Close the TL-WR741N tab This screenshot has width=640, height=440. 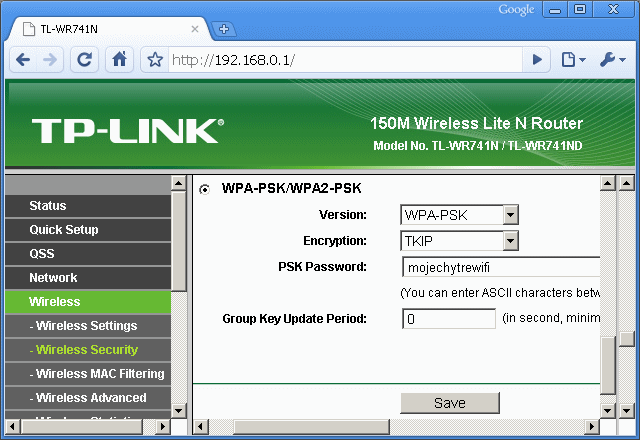pos(195,29)
